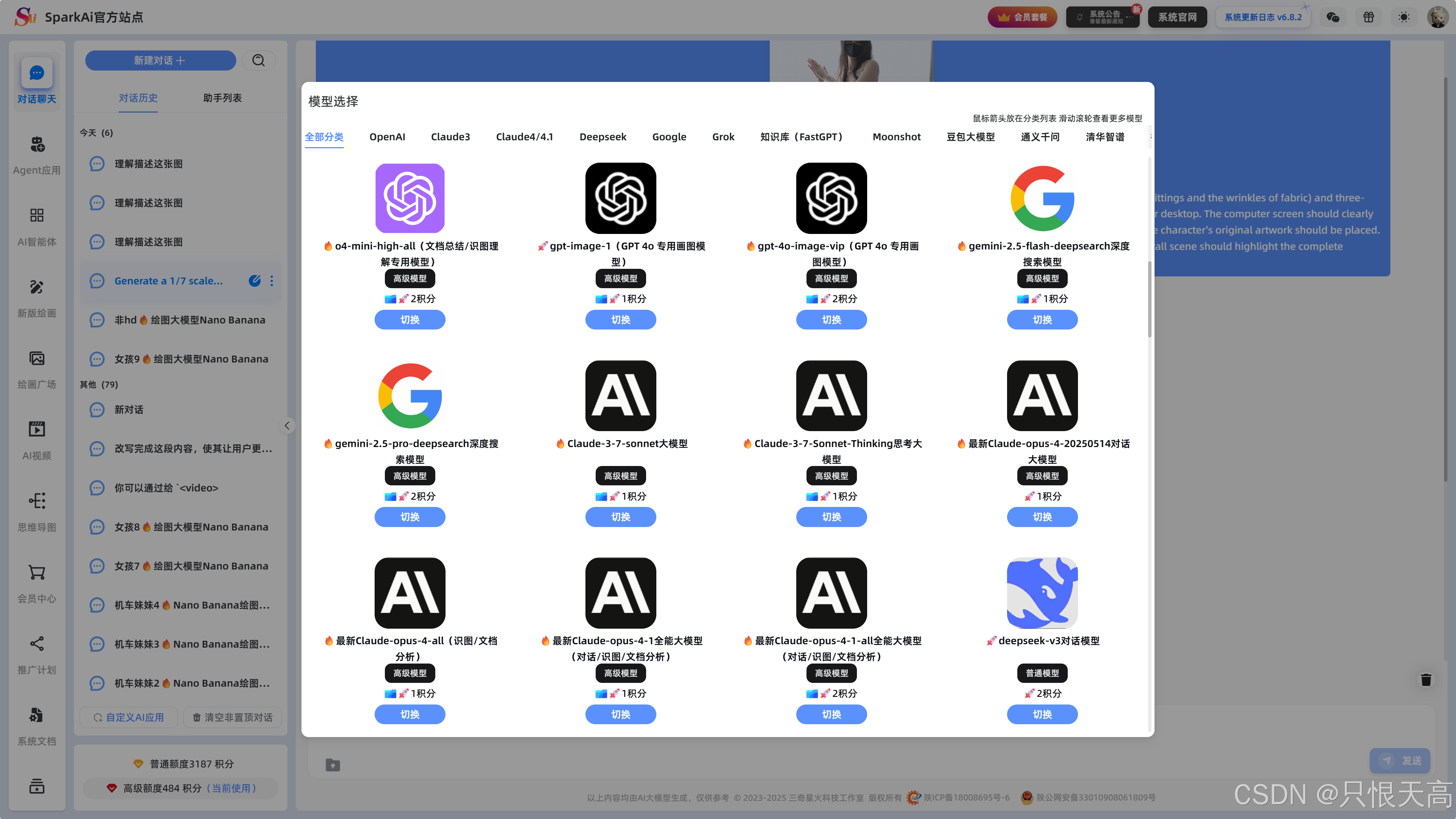Open 推广计划 share icon
Image resolution: width=1456 pixels, height=819 pixels.
click(37, 644)
